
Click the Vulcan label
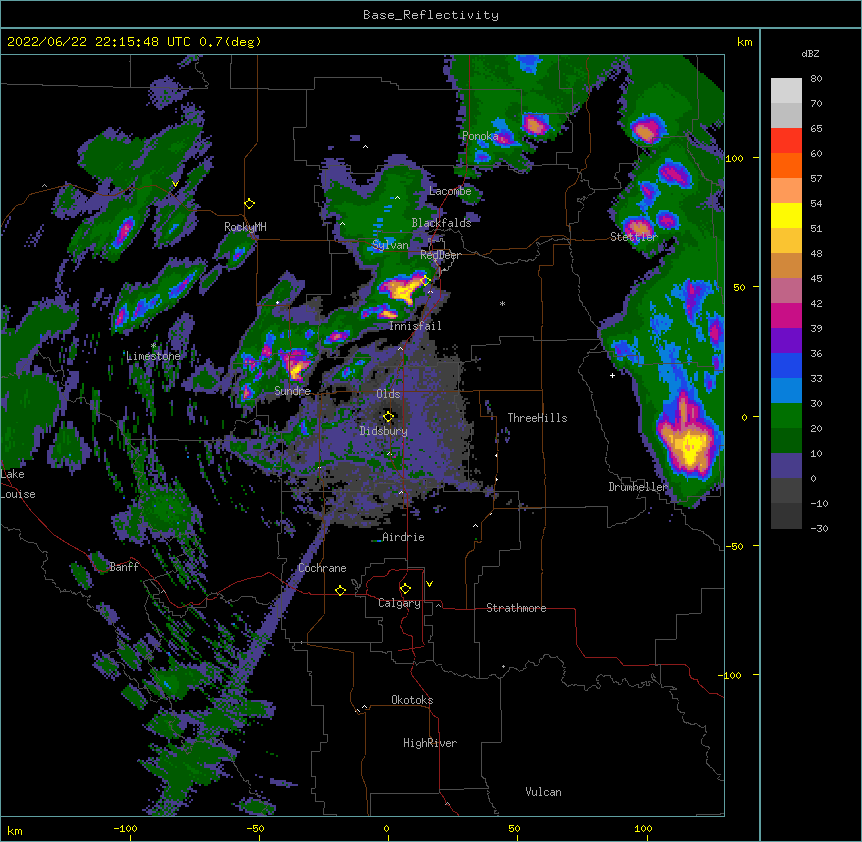pyautogui.click(x=543, y=792)
